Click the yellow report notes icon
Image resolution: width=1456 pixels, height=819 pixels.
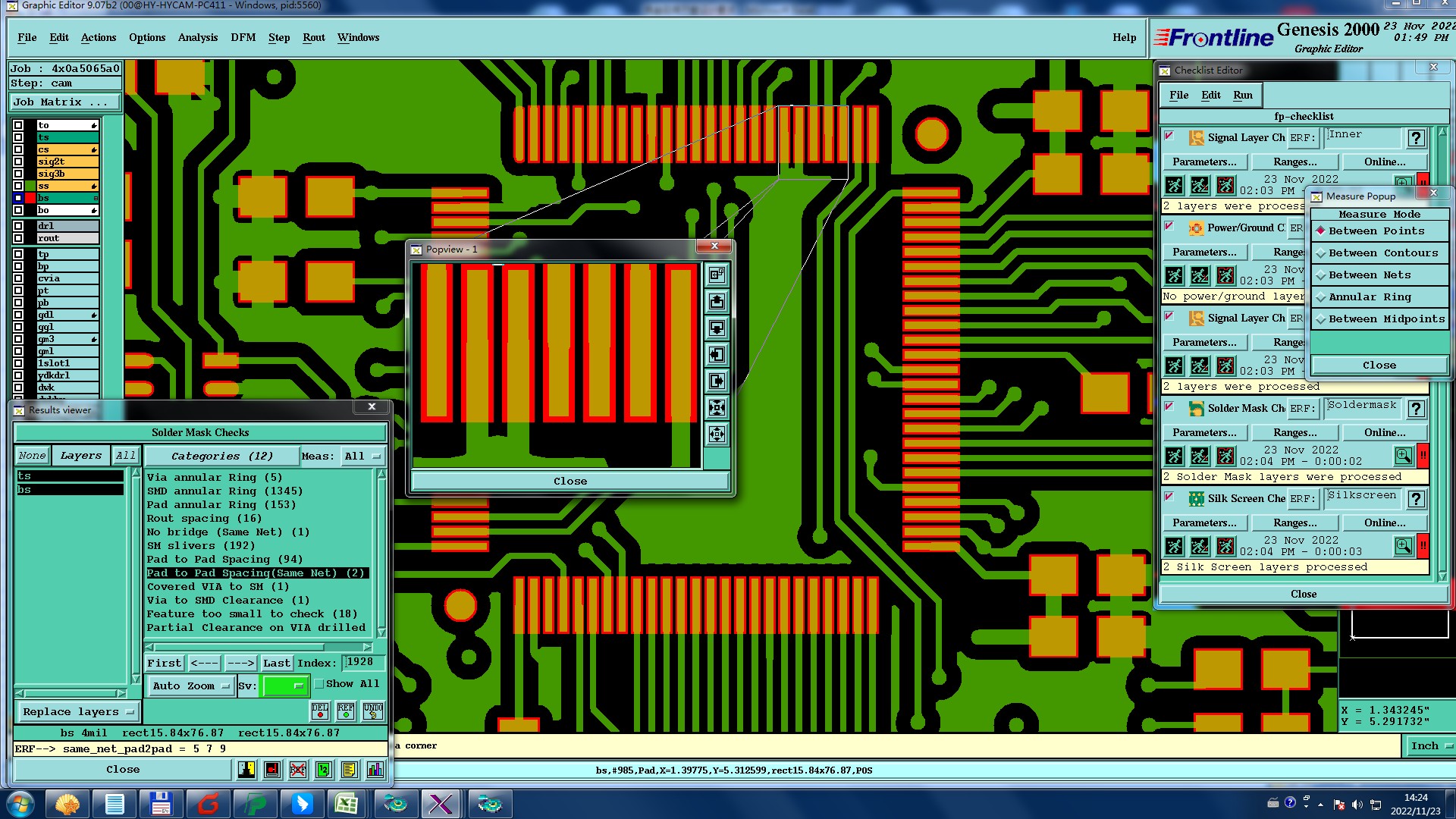tap(349, 770)
